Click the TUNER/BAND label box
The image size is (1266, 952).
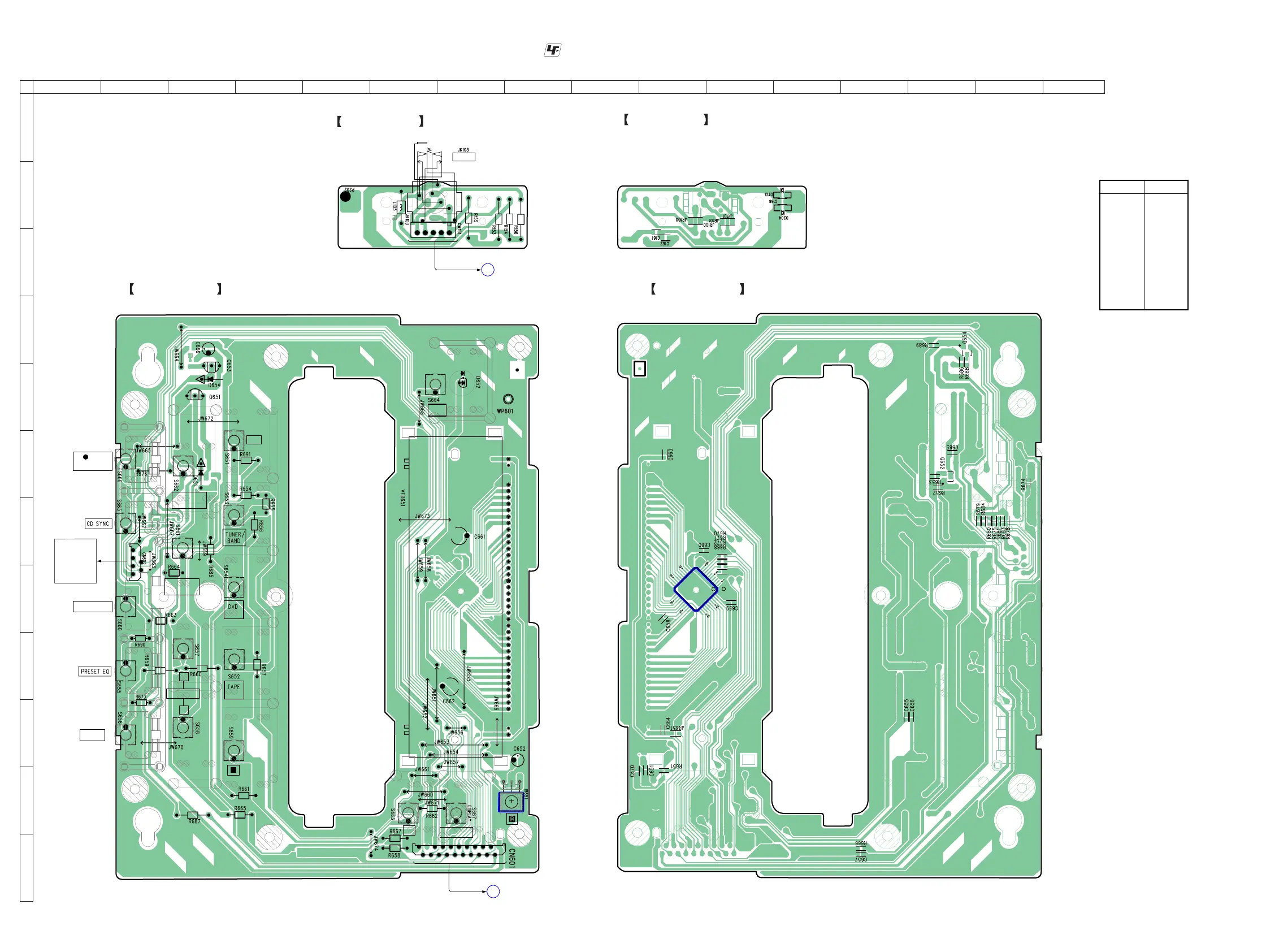(x=234, y=538)
